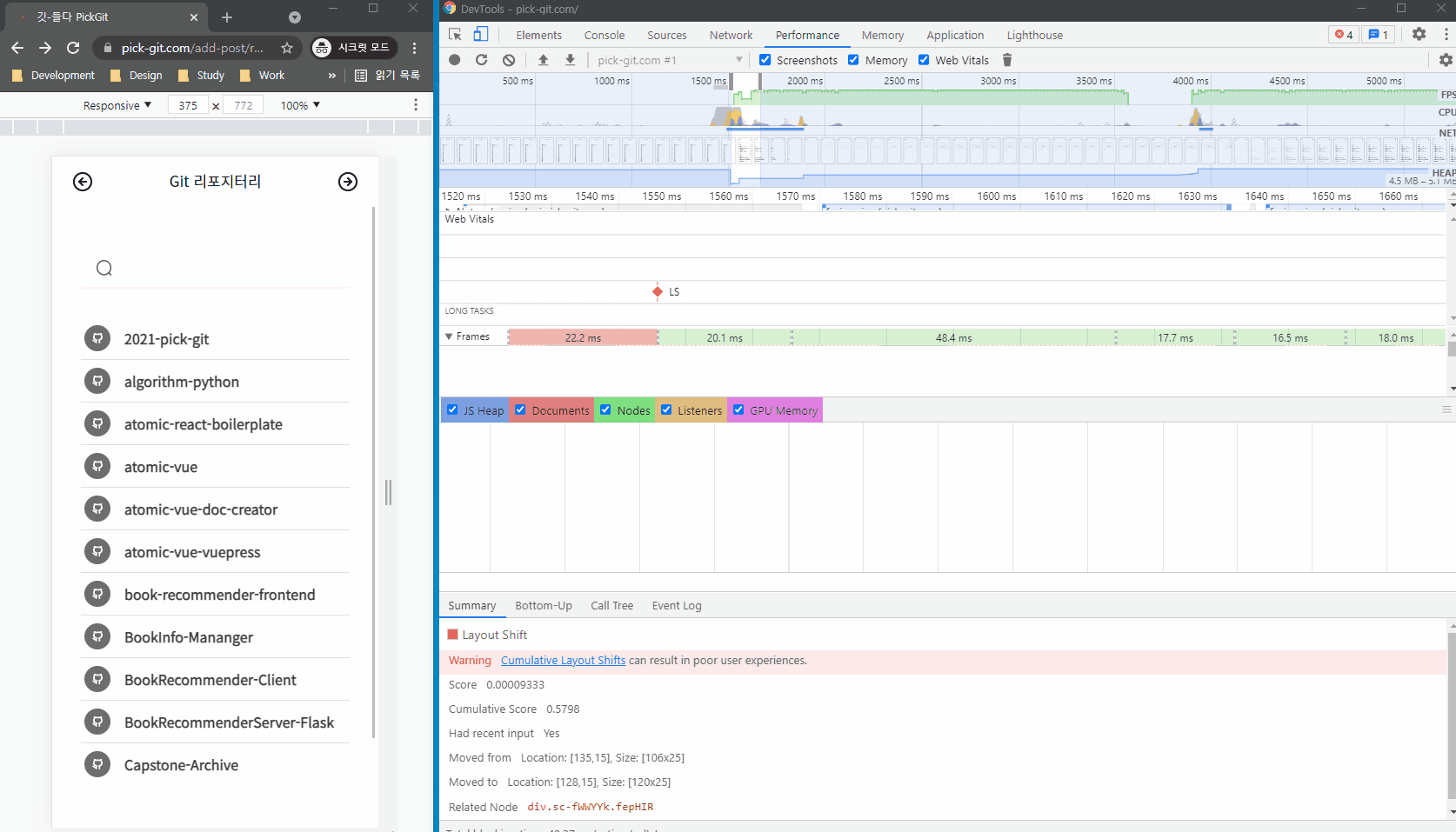
Task: Click the collect garbage trash icon
Action: (x=1007, y=60)
